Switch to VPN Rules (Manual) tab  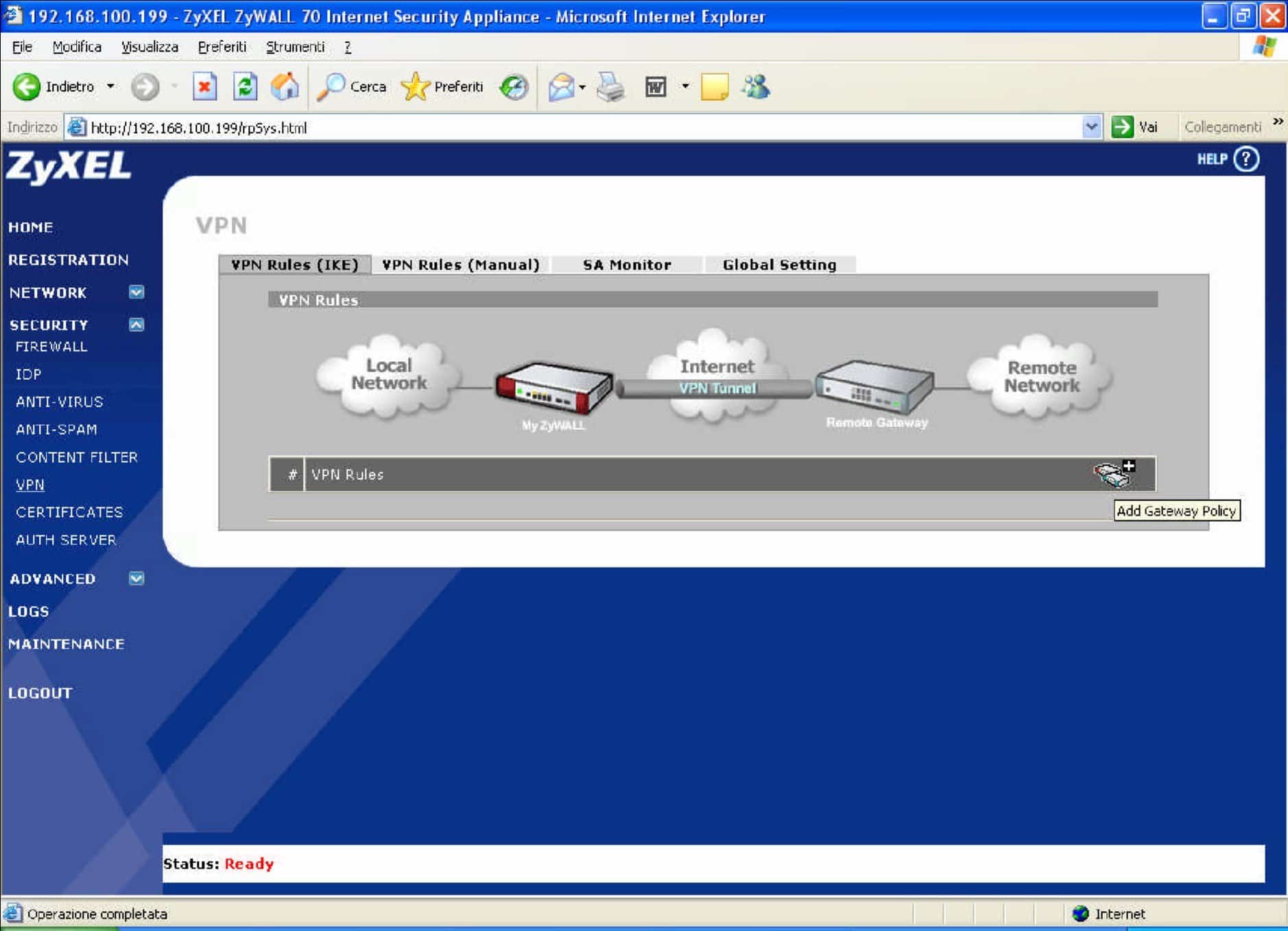pyautogui.click(x=461, y=265)
